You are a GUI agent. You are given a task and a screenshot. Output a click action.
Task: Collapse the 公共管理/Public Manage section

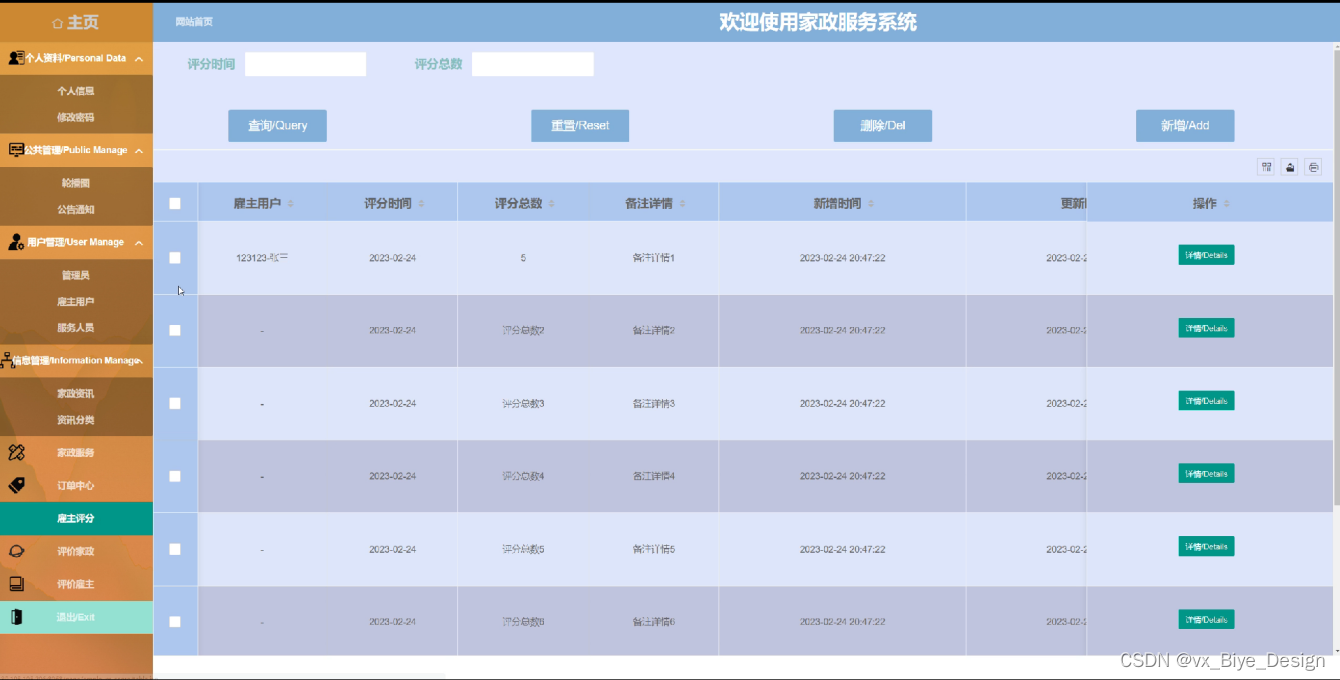139,150
